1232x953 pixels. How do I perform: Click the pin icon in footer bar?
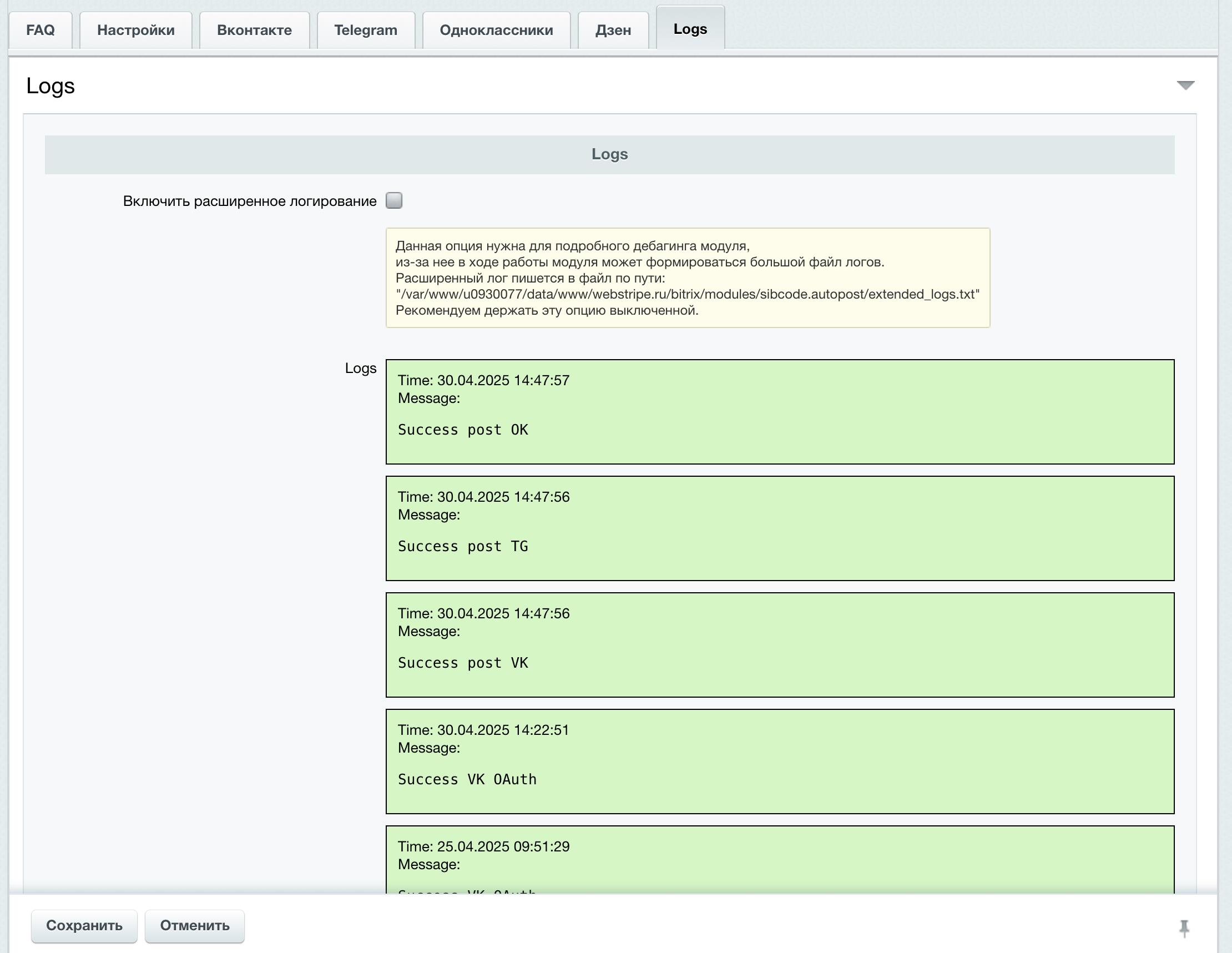tap(1184, 928)
